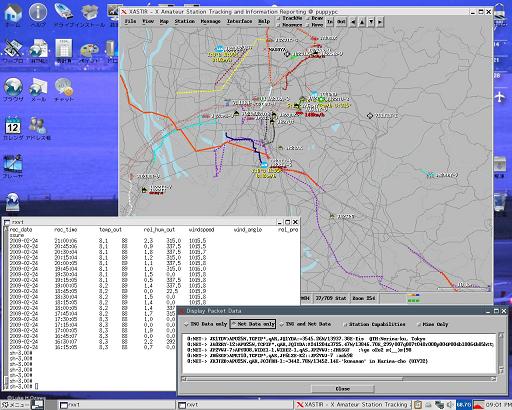Image resolution: width=512 pixels, height=410 pixels.
Task: Launch the media Player (プレーヤ) icon
Action: [x=13, y=166]
